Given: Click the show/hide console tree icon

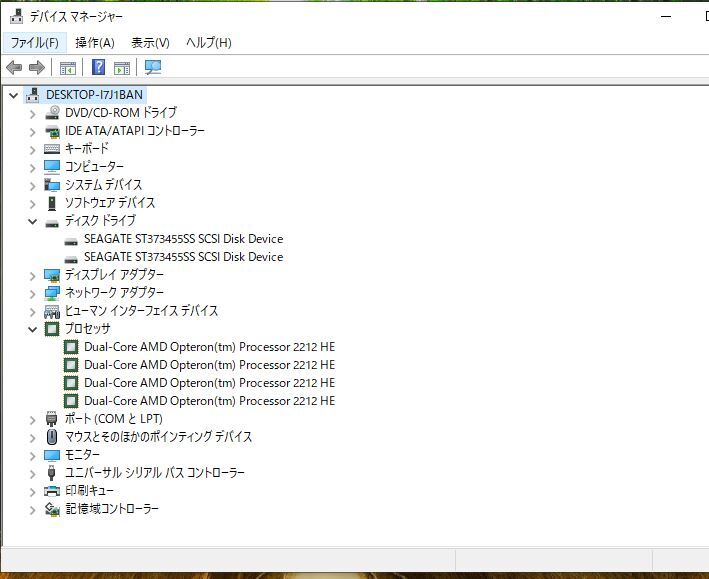Looking at the screenshot, I should click(x=68, y=68).
